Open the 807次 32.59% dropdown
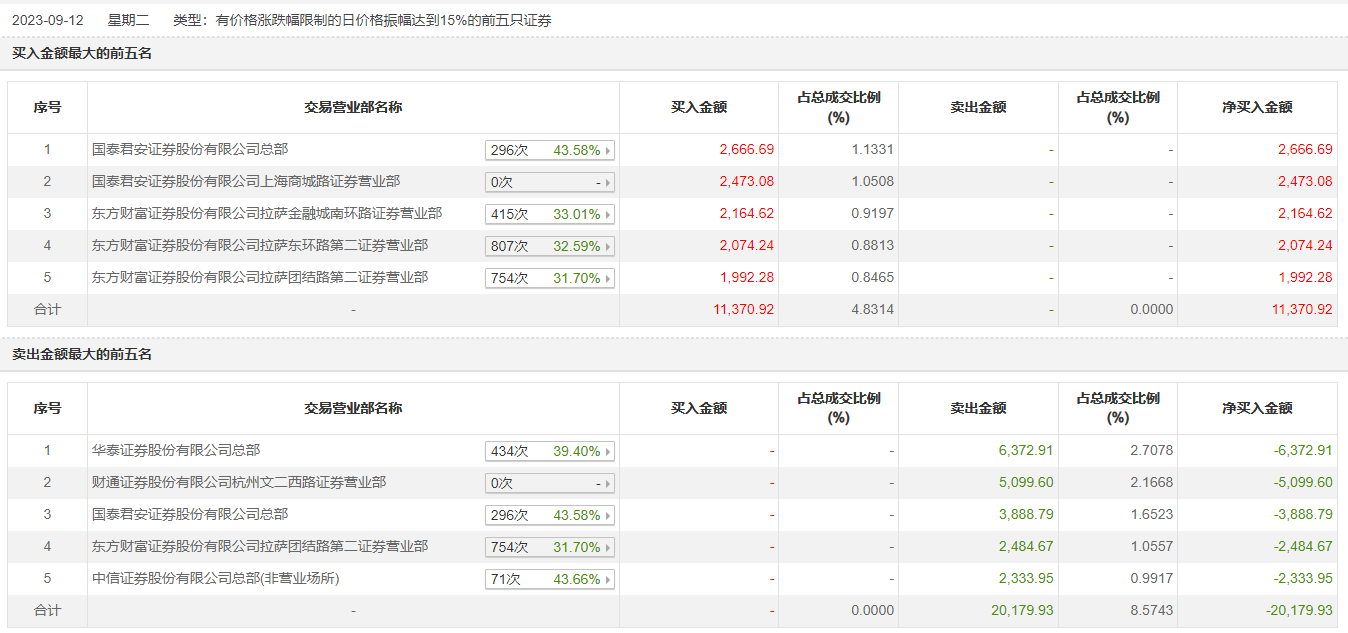The width and height of the screenshot is (1348, 633). click(x=550, y=246)
